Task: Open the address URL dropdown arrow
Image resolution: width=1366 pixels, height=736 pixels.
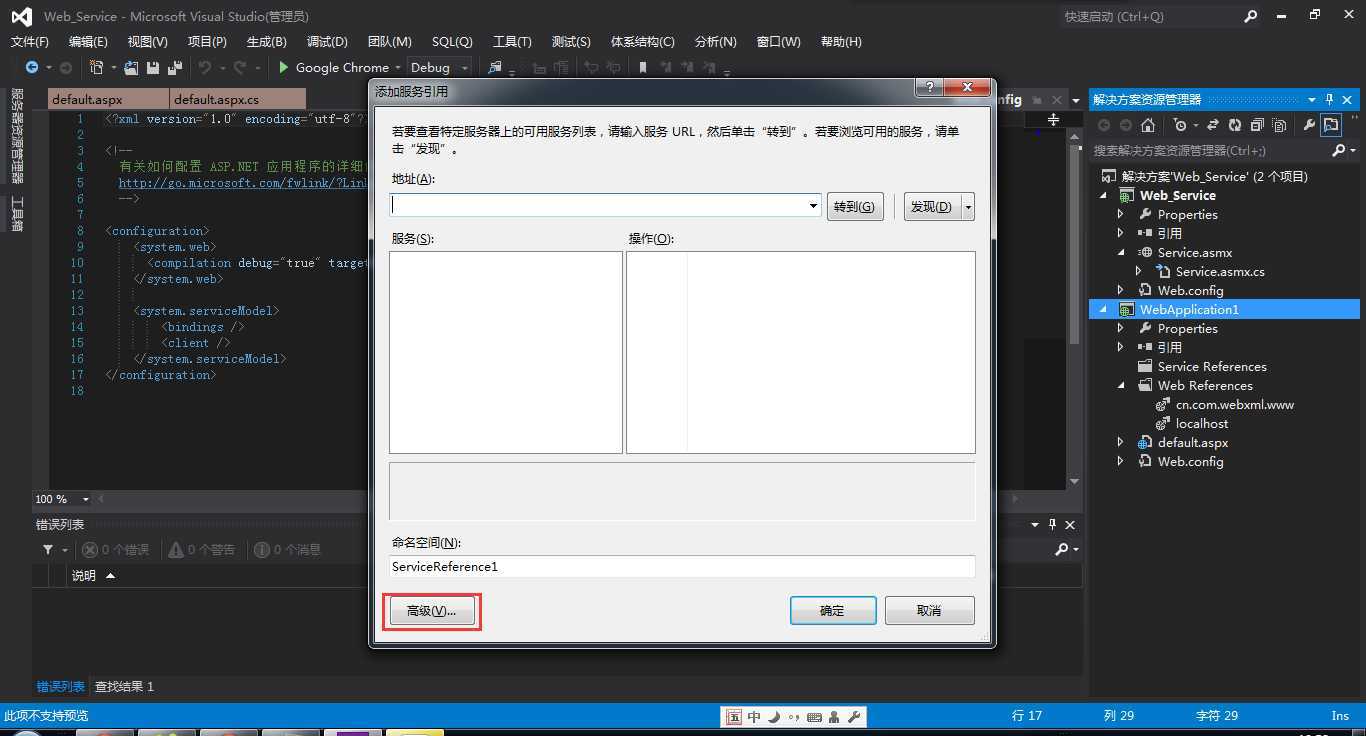Action: coord(813,205)
